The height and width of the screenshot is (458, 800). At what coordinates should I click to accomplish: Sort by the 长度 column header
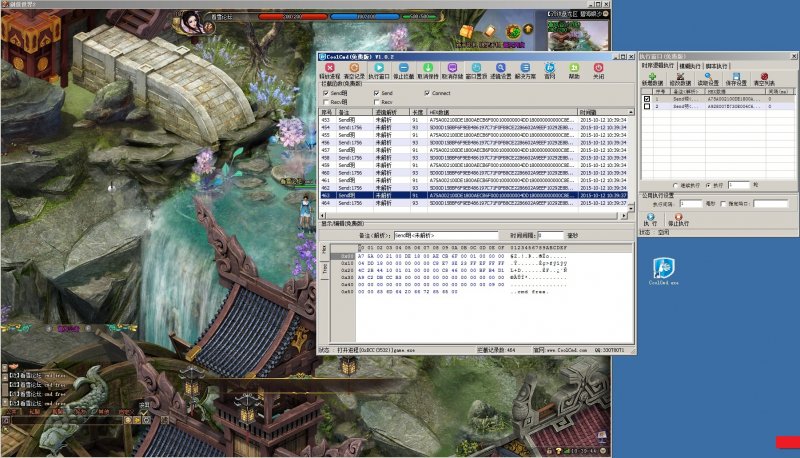(x=418, y=112)
